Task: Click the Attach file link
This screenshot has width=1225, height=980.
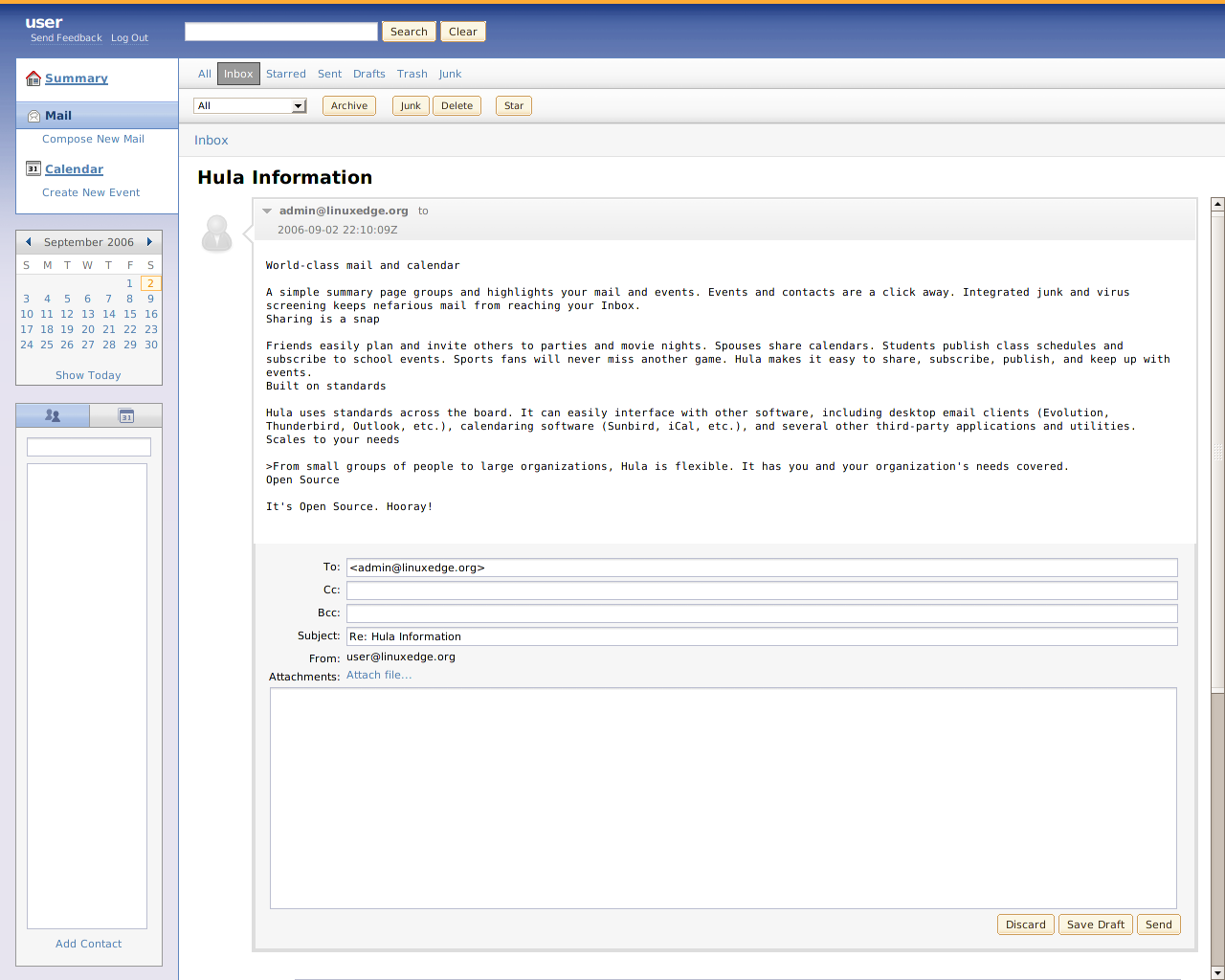Action: pos(379,675)
